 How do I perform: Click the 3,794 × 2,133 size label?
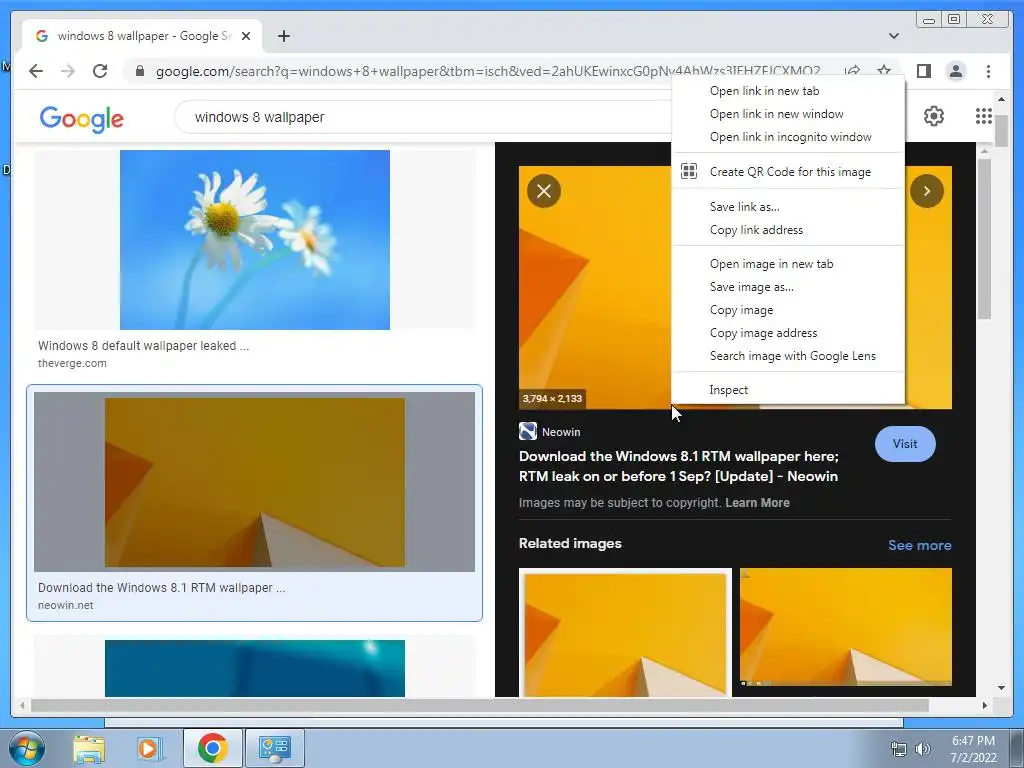pyautogui.click(x=552, y=398)
